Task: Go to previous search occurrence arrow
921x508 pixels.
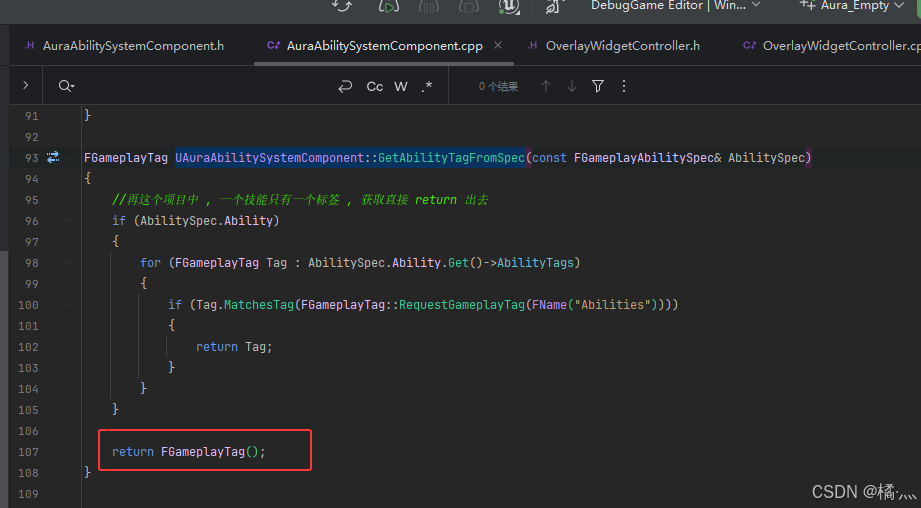Action: 546,86
